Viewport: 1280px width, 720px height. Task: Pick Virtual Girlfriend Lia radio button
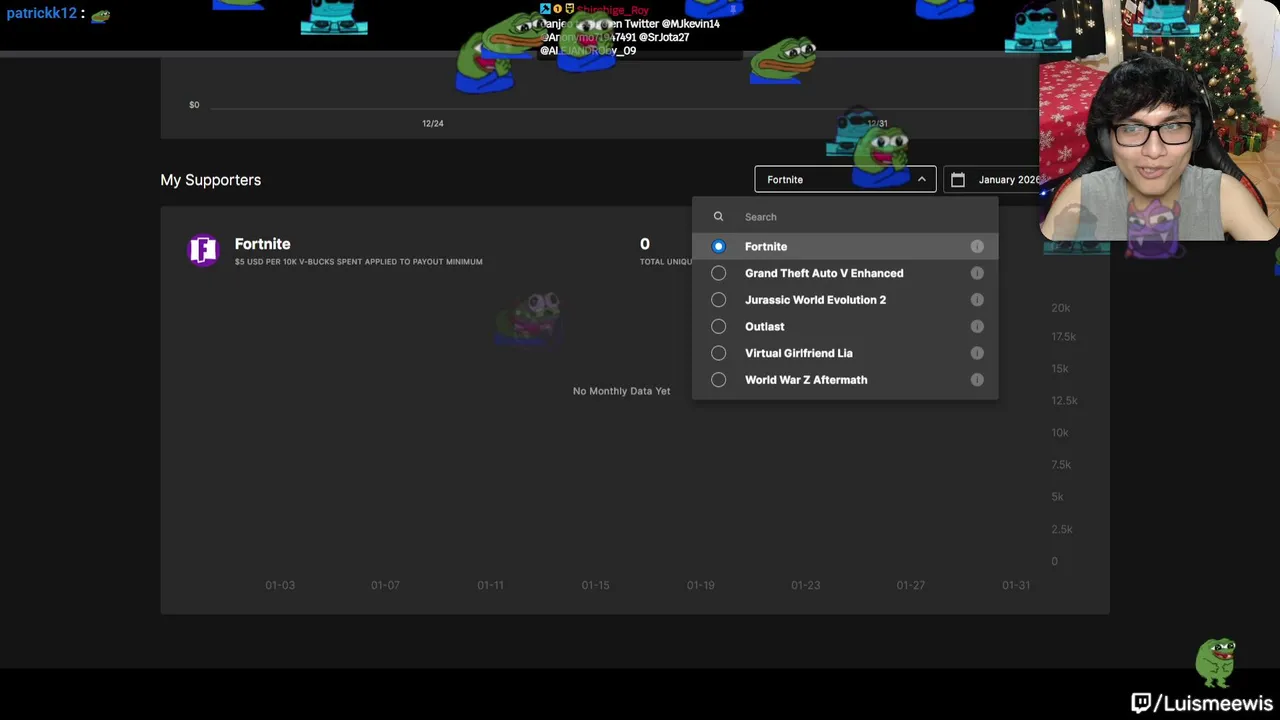tap(718, 353)
